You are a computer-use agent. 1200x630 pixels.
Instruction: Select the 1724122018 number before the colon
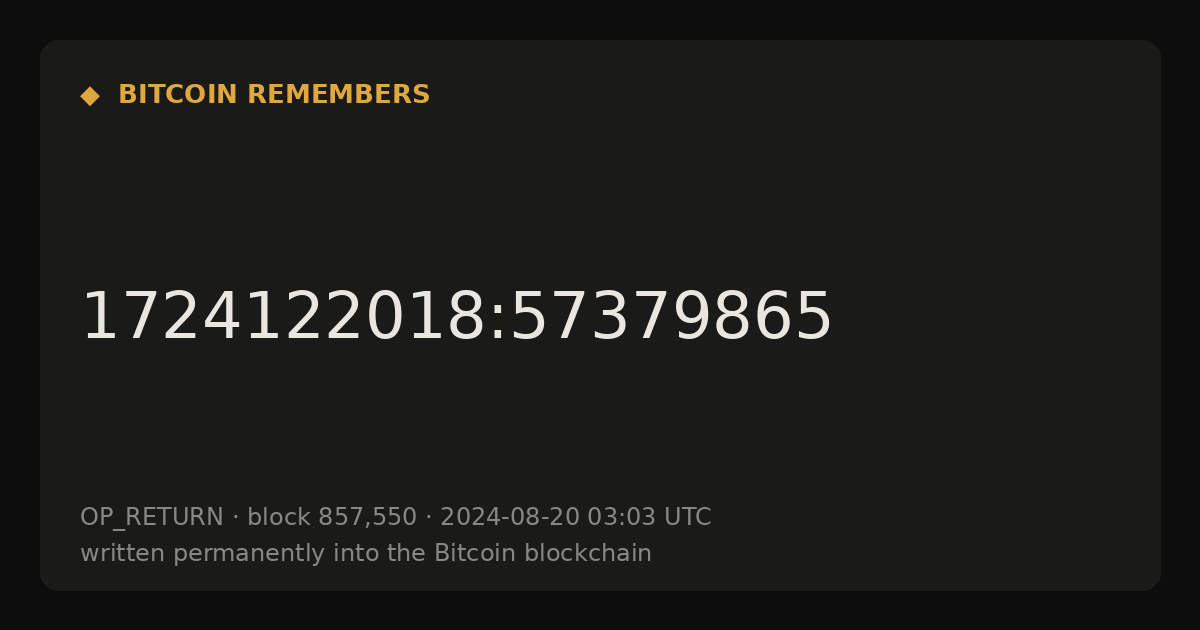(282, 318)
